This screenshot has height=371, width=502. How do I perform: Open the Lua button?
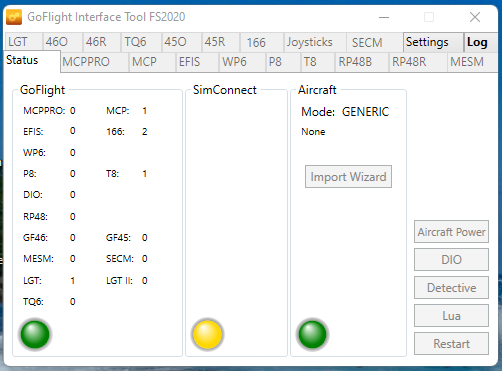coord(451,316)
